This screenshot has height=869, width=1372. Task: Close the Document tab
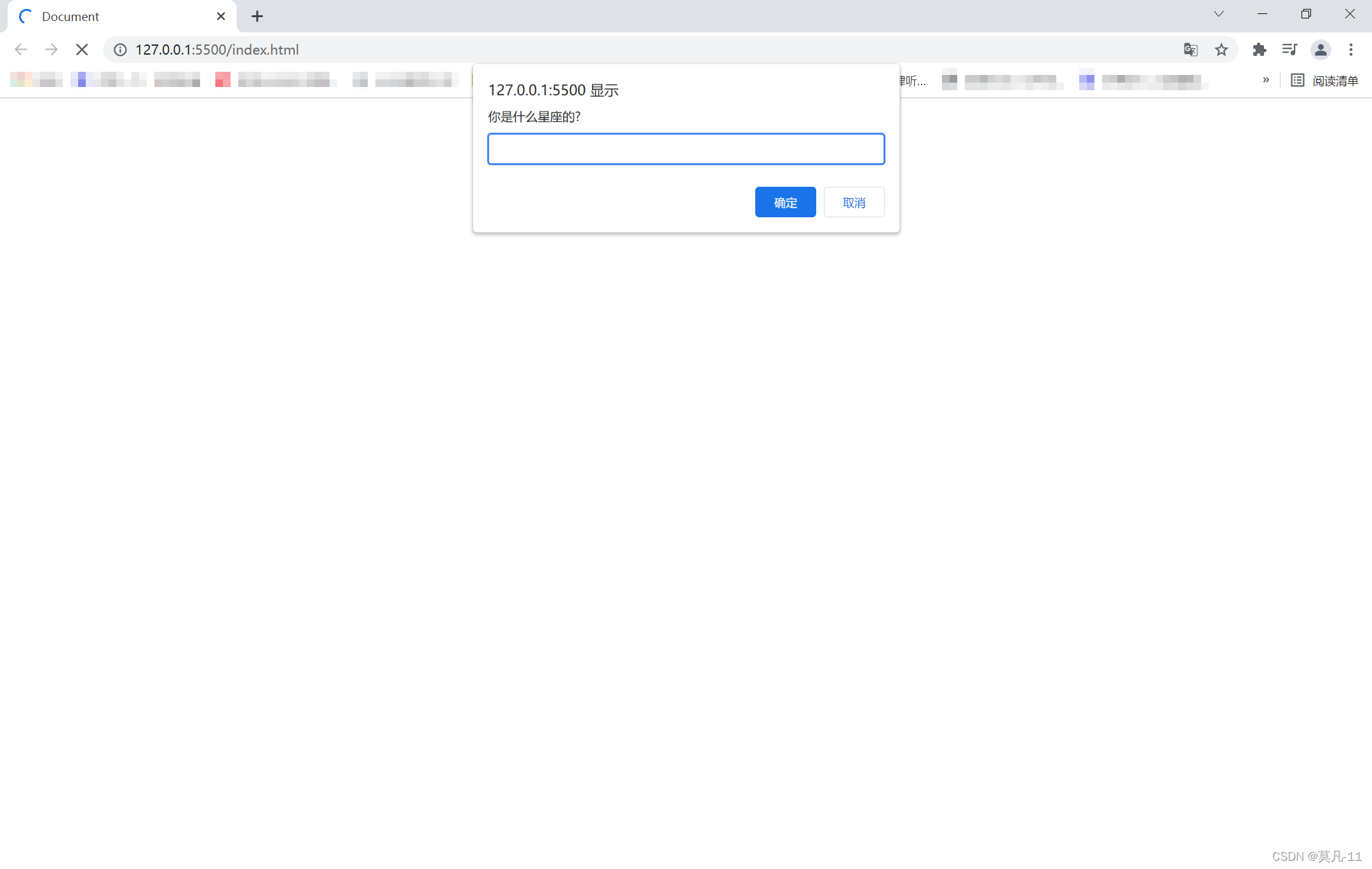221,17
